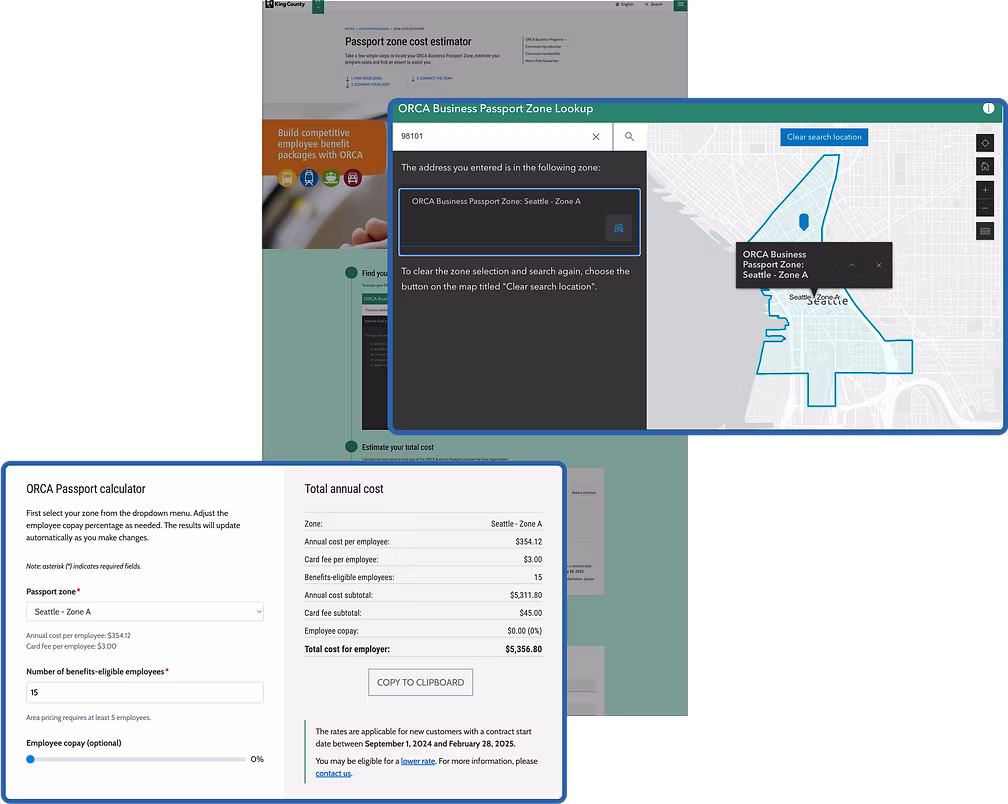
Task: Open the lower rate link
Action: [418, 761]
